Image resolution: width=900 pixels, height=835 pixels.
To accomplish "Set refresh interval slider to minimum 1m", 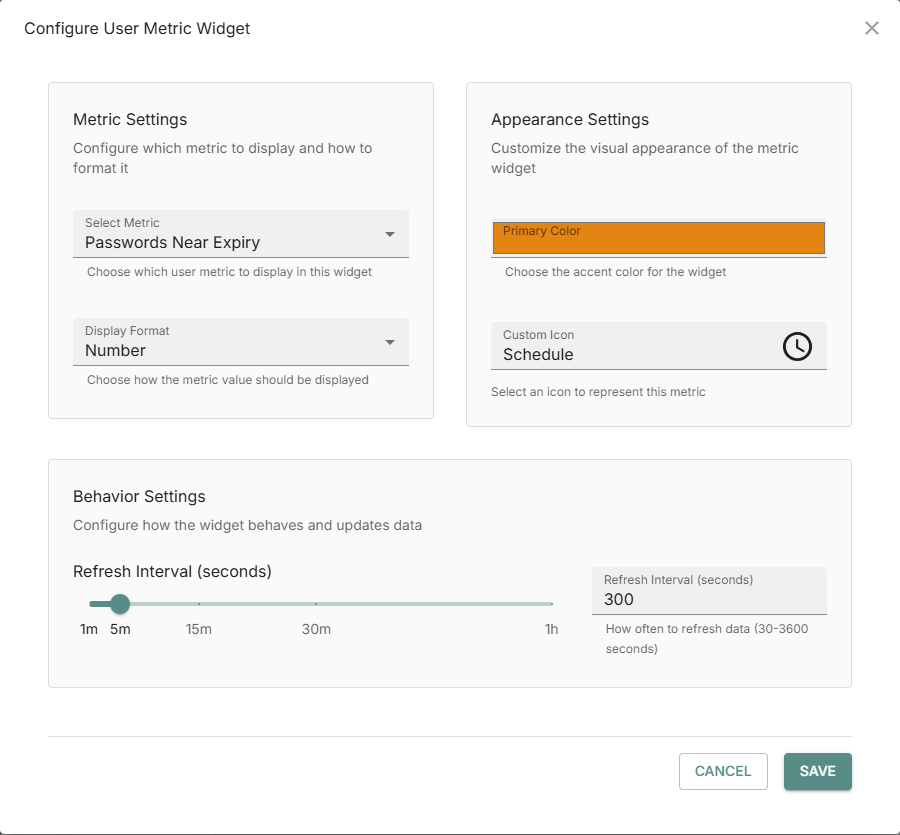I will click(x=90, y=604).
